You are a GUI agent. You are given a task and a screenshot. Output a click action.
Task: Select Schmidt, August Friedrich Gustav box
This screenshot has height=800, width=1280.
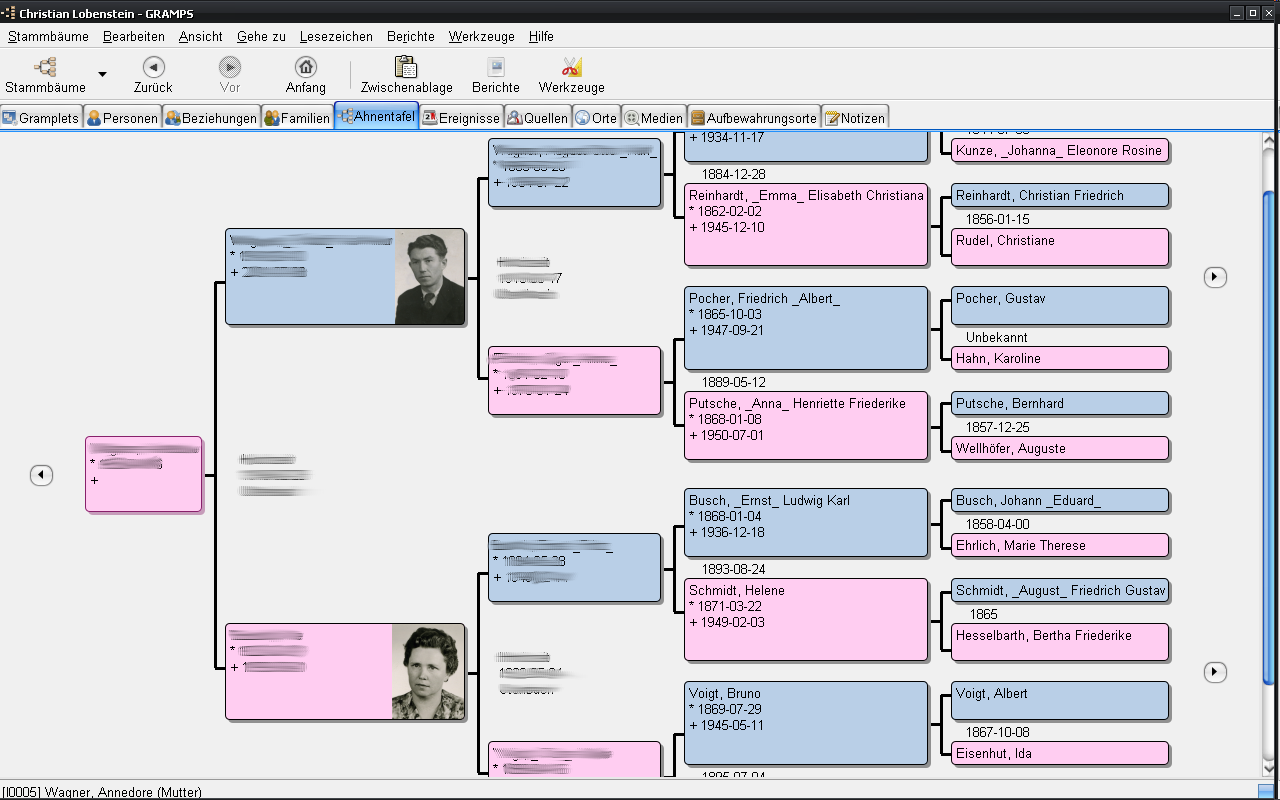pyautogui.click(x=1060, y=591)
